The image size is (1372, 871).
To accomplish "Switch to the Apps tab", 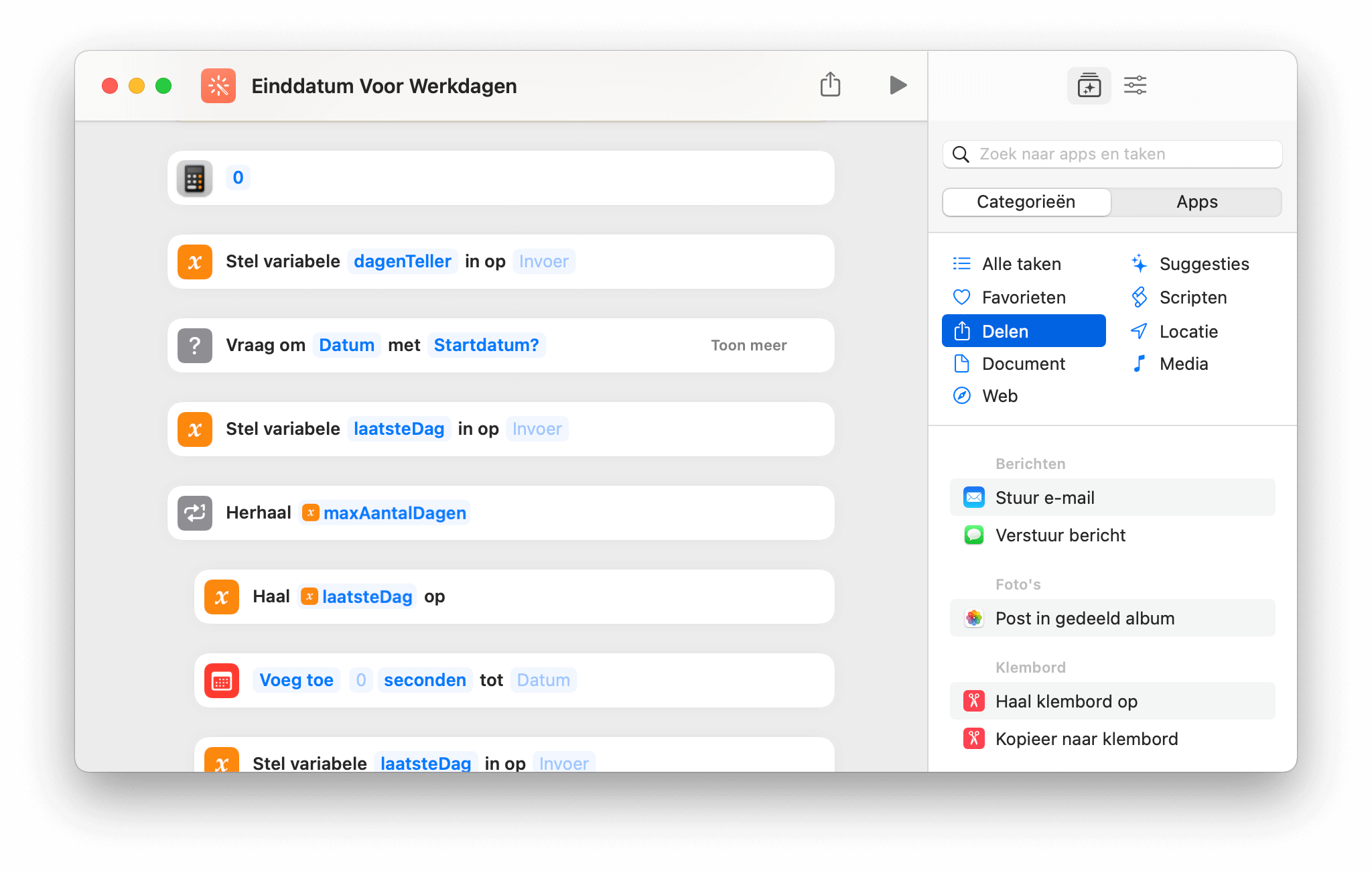I will [1196, 202].
